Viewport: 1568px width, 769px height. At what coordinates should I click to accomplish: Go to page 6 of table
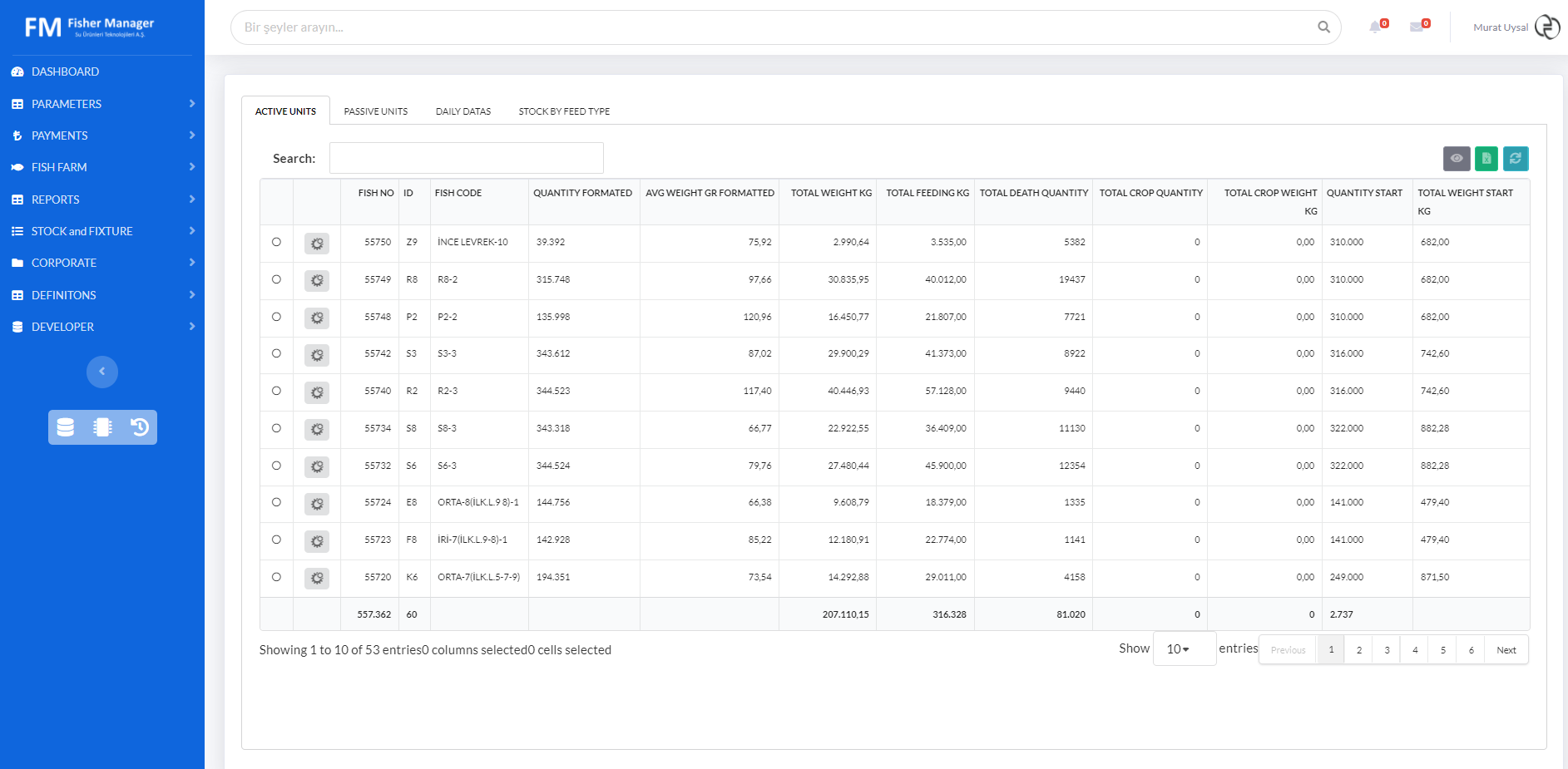(1472, 650)
